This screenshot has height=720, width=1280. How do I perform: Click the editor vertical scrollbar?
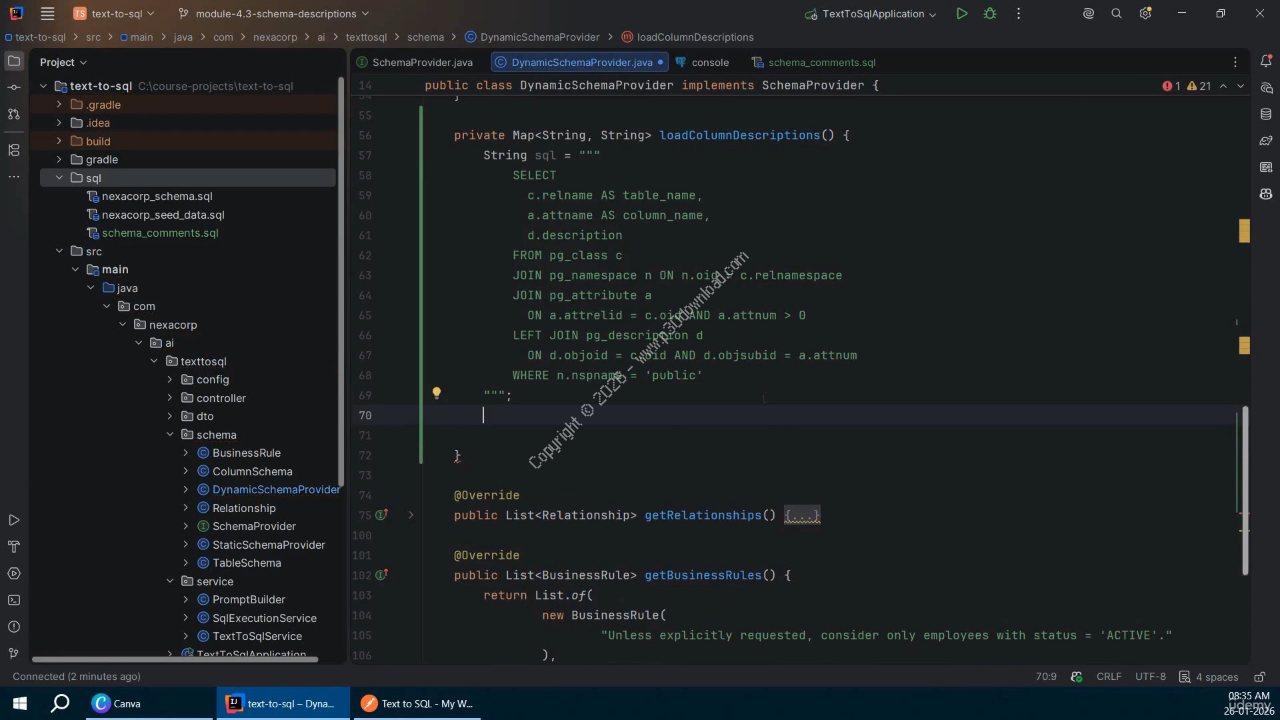point(1245,490)
